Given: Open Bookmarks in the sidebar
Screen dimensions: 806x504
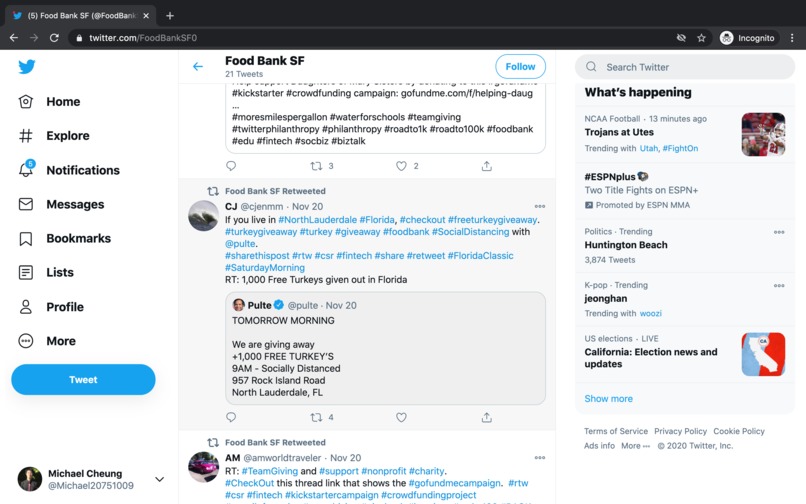Looking at the screenshot, I should coord(64,238).
